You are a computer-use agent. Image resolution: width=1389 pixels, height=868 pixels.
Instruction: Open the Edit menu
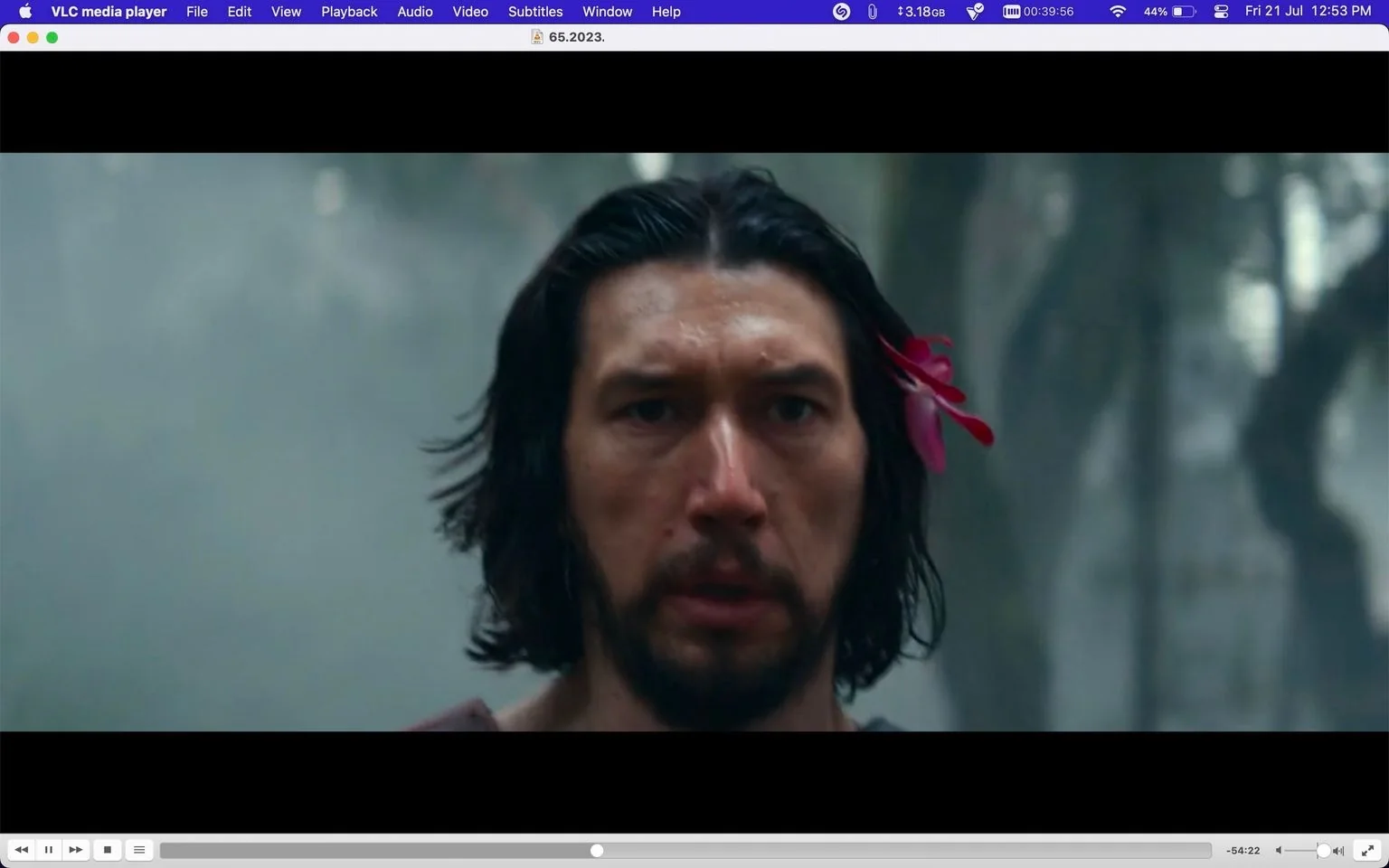coord(240,12)
